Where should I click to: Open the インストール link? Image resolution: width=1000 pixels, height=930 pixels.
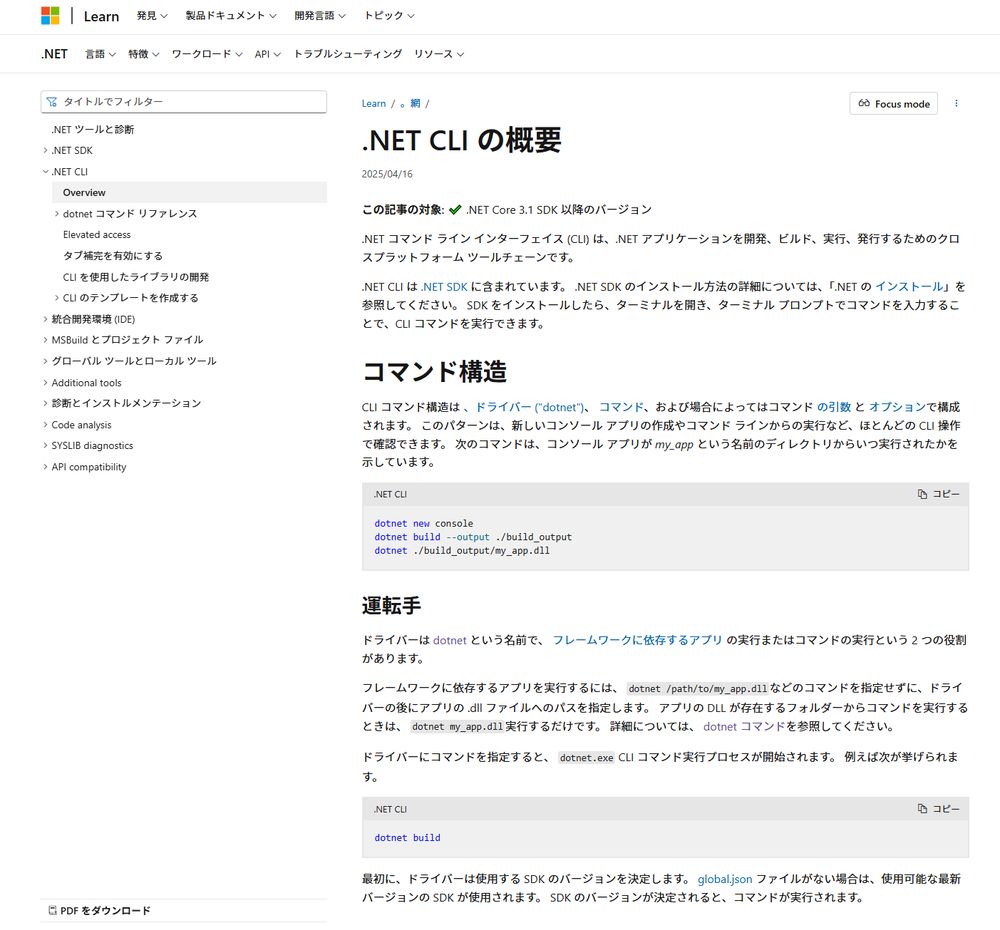pos(909,287)
